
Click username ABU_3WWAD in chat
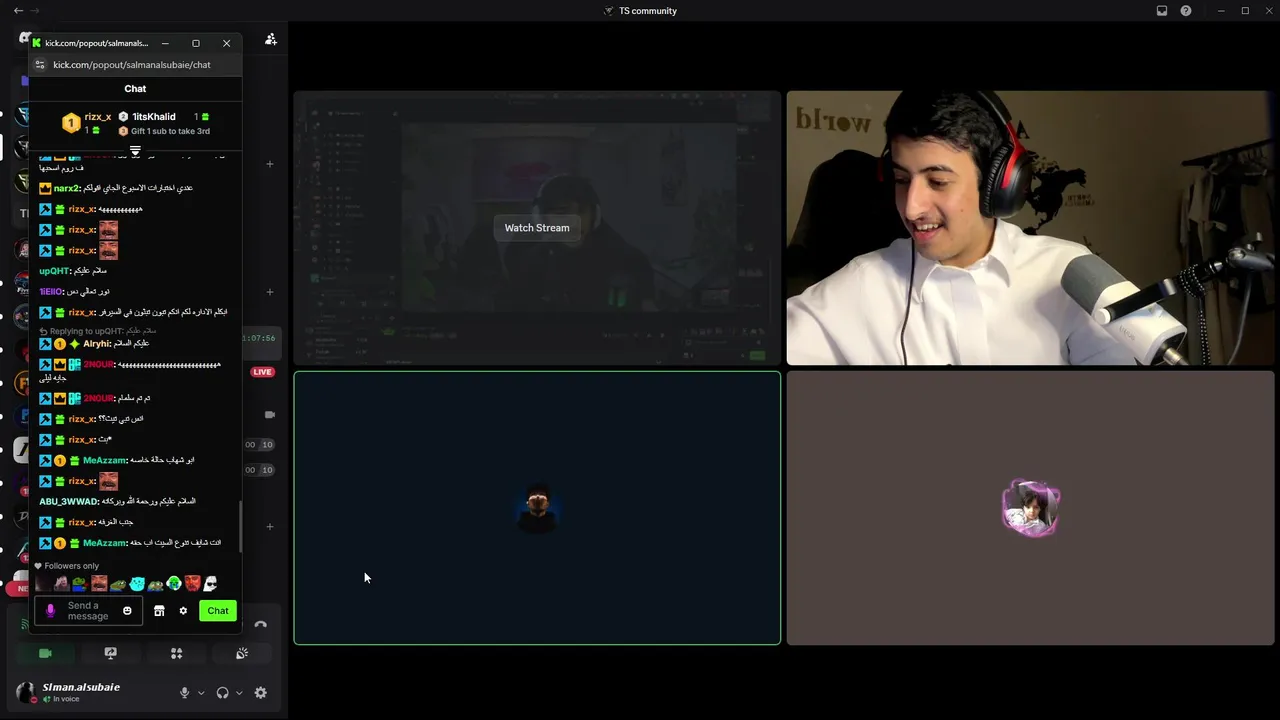[x=68, y=502]
